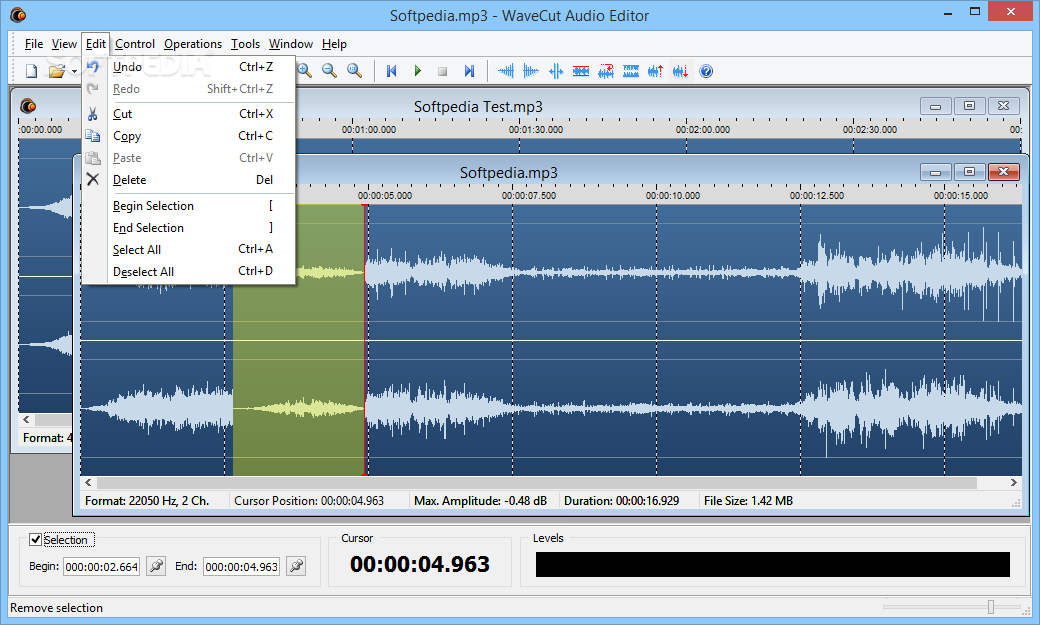This screenshot has width=1040, height=625.
Task: Click the normalize waveform icon
Action: pos(631,71)
